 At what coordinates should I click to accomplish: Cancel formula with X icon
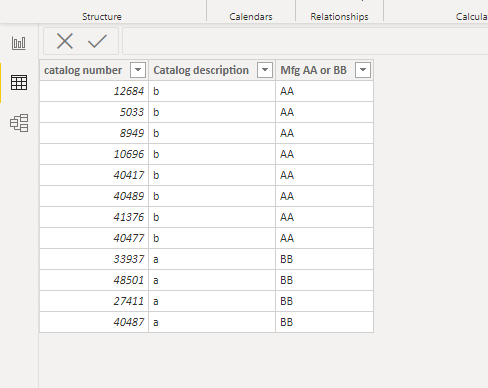(x=65, y=41)
